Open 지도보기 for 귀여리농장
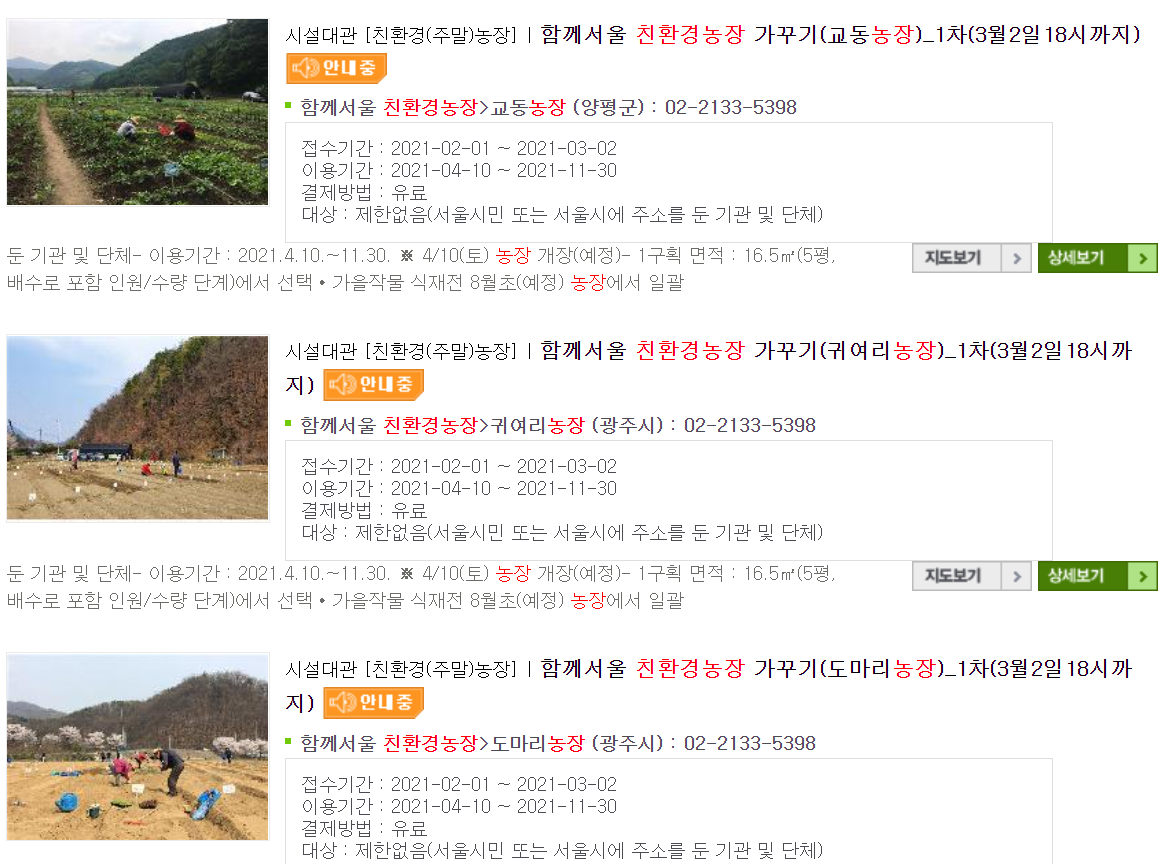Viewport: 1173px width, 864px height. point(972,576)
